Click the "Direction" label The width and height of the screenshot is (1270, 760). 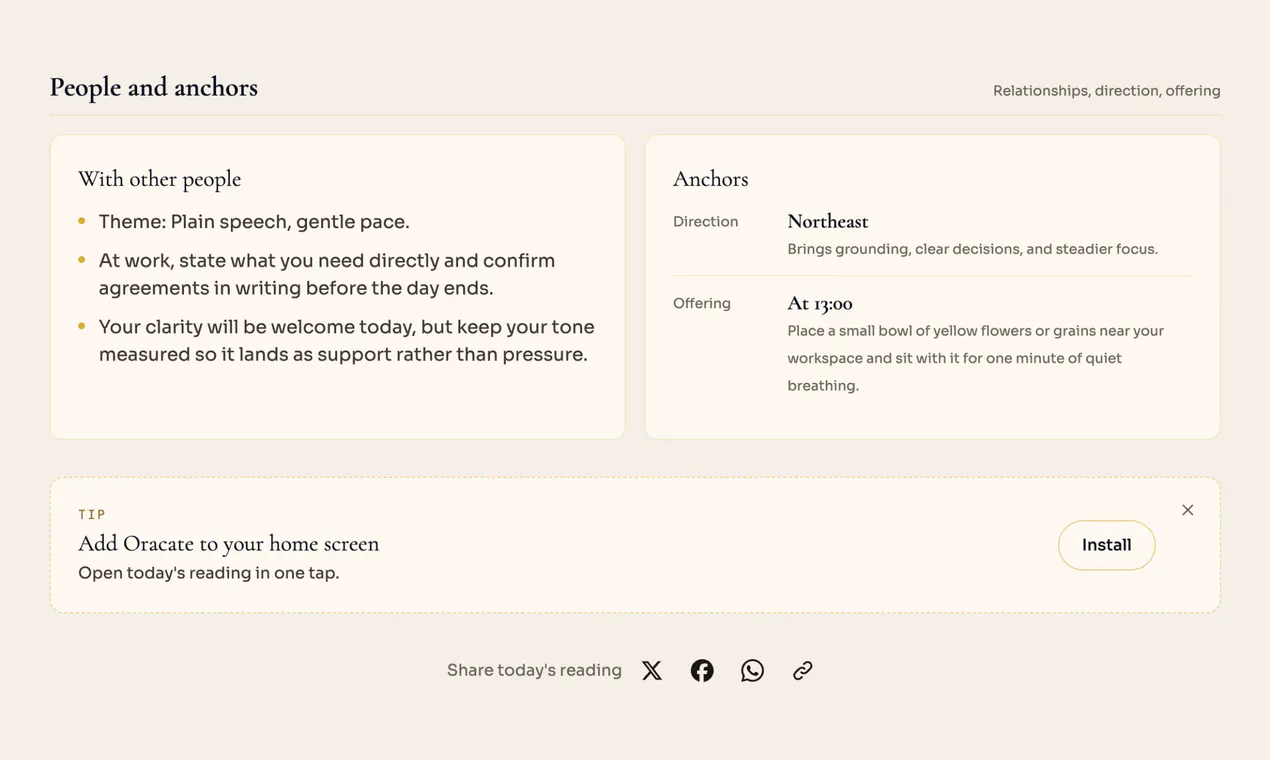point(705,222)
